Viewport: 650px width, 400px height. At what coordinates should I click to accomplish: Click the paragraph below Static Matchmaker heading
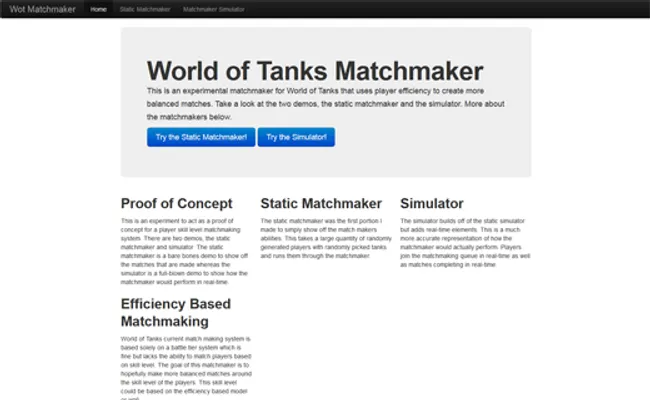click(323, 238)
